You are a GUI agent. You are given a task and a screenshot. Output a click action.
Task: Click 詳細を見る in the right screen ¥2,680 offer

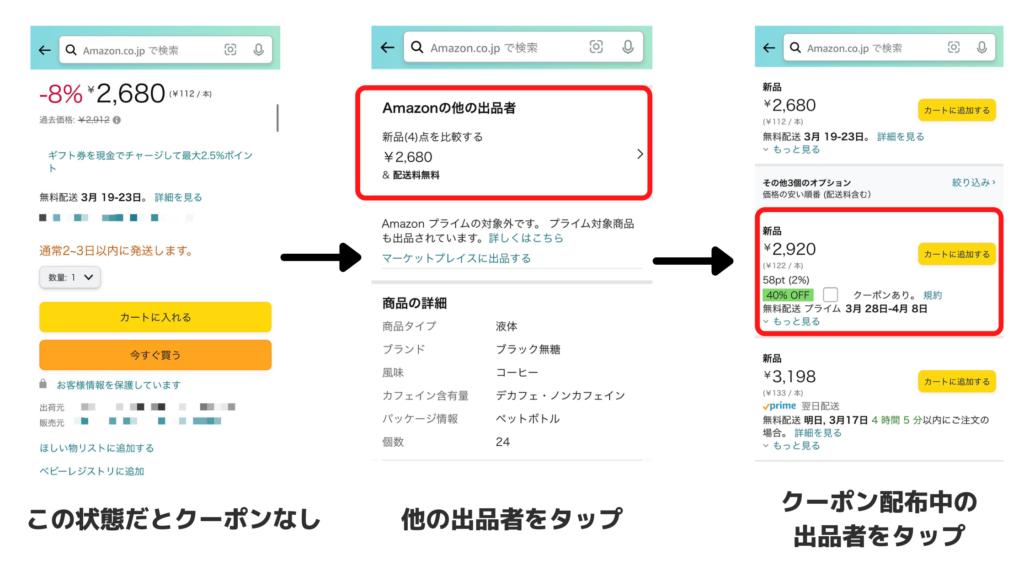coord(901,136)
